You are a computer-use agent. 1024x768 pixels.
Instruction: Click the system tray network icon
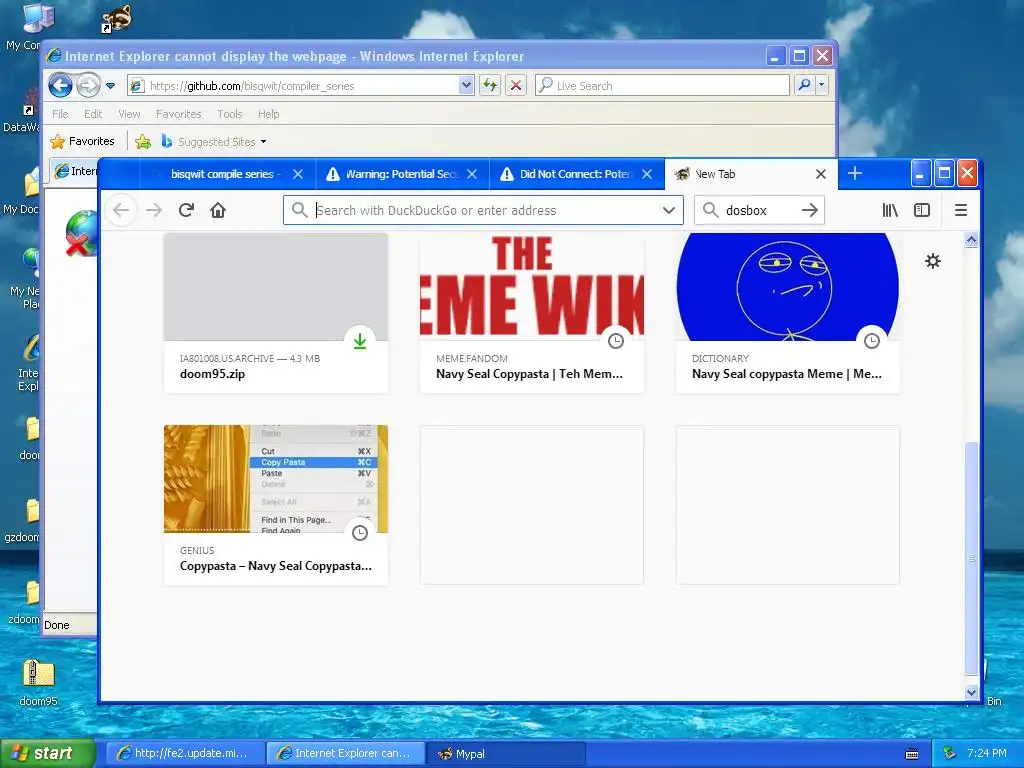[950, 753]
